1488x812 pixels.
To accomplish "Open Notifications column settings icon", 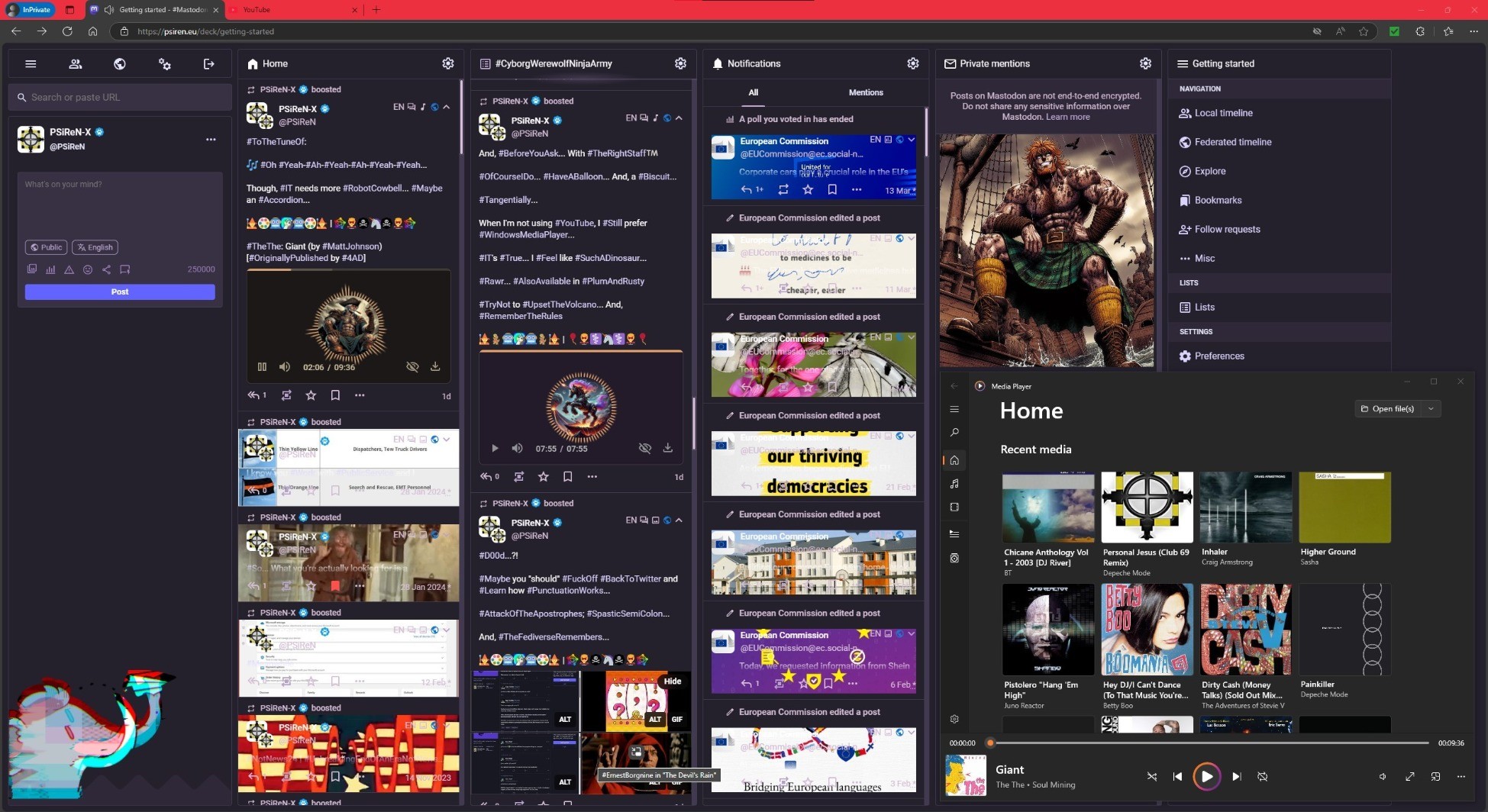I will pos(913,63).
